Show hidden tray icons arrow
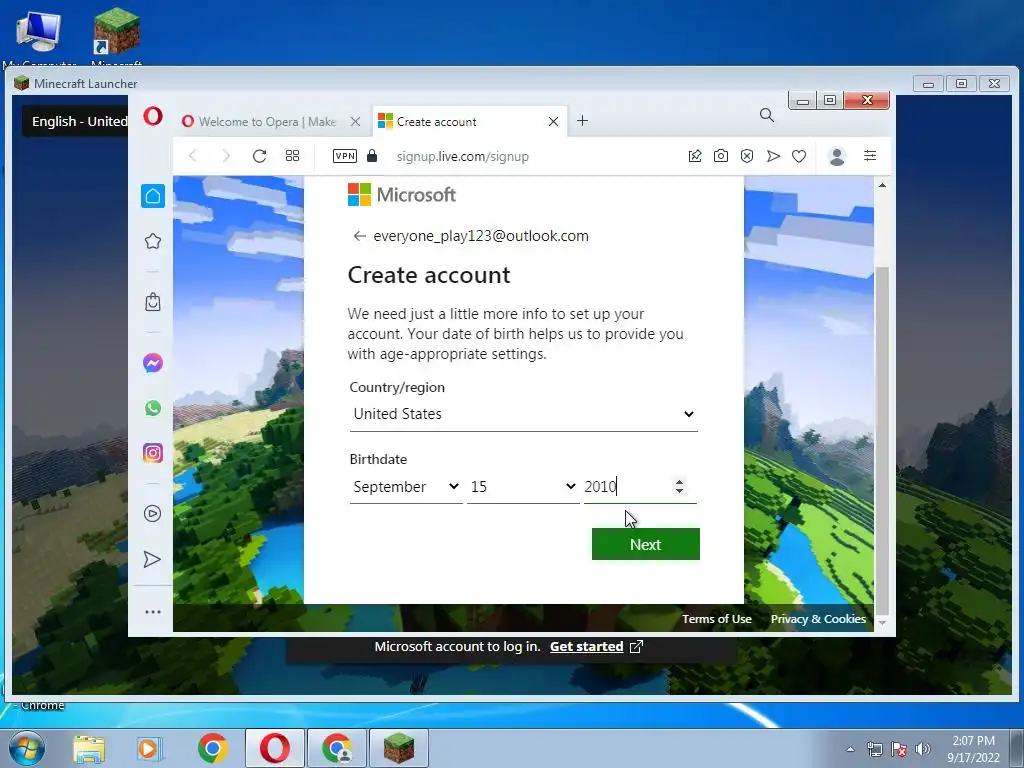The image size is (1024, 768). [x=850, y=749]
